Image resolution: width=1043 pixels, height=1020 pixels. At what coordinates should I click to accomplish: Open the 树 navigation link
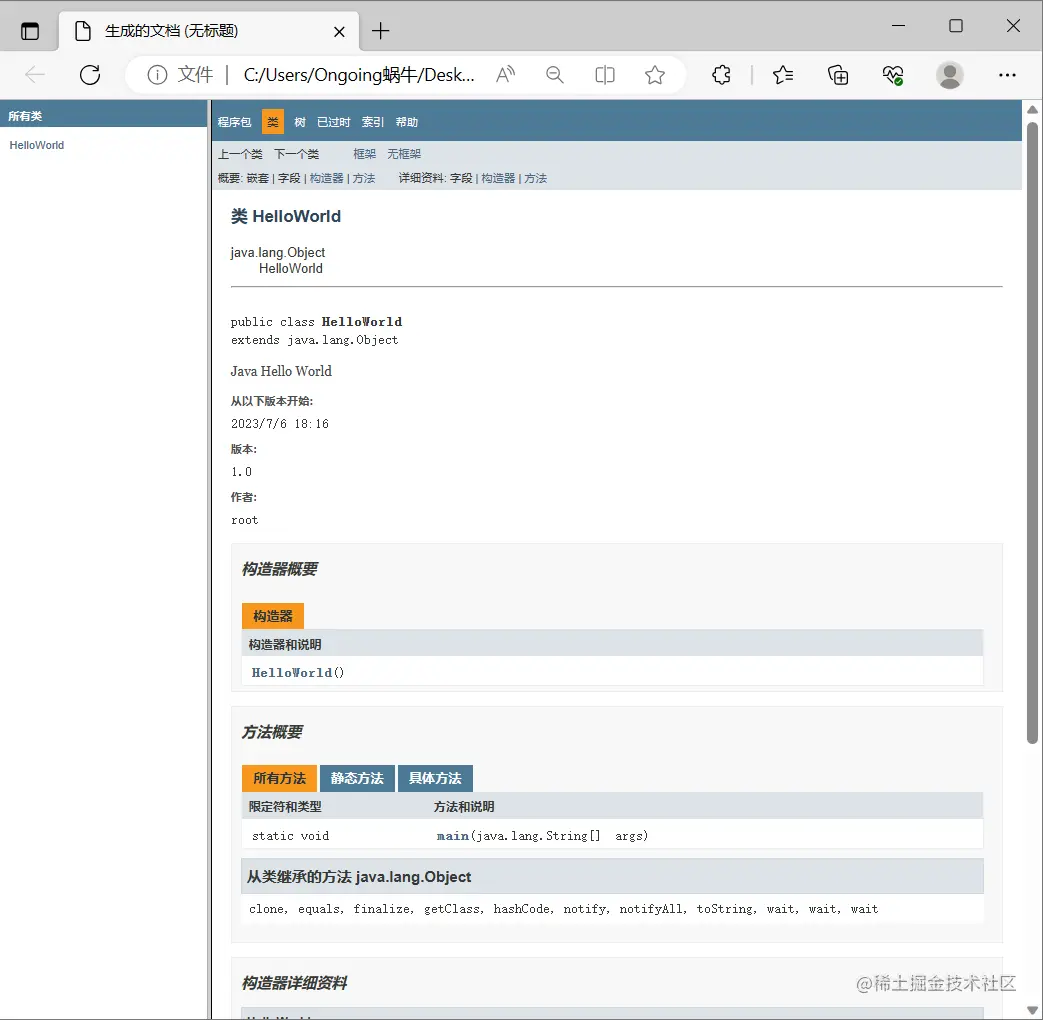[x=300, y=122]
